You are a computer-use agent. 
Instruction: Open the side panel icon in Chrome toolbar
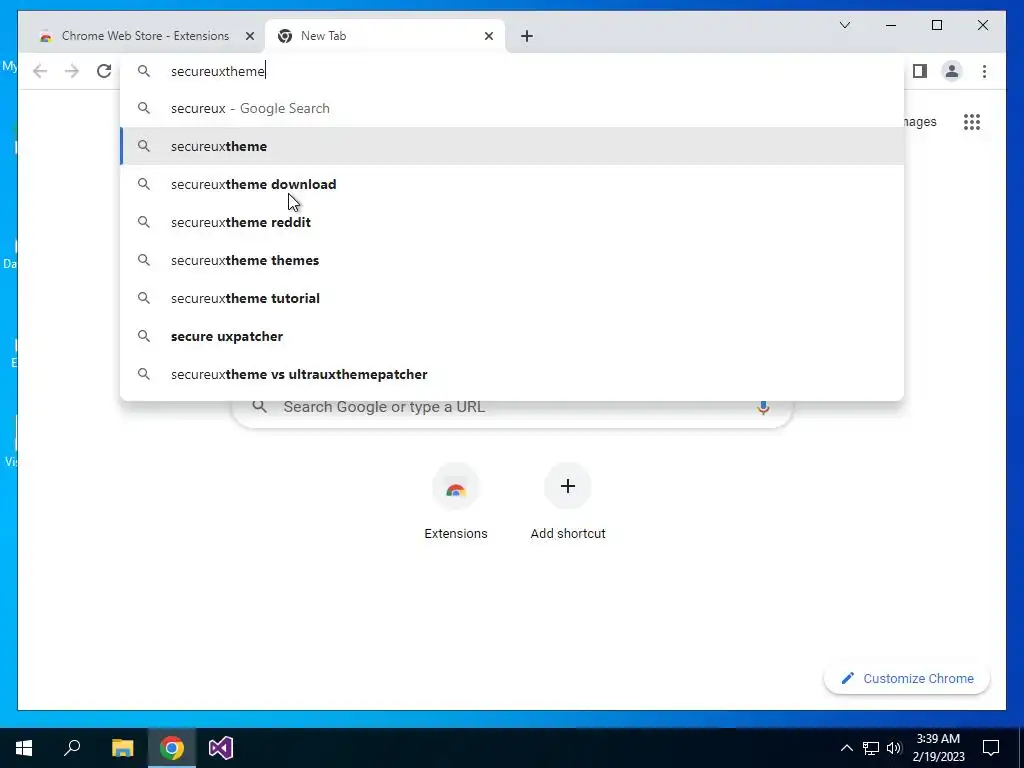coord(920,71)
